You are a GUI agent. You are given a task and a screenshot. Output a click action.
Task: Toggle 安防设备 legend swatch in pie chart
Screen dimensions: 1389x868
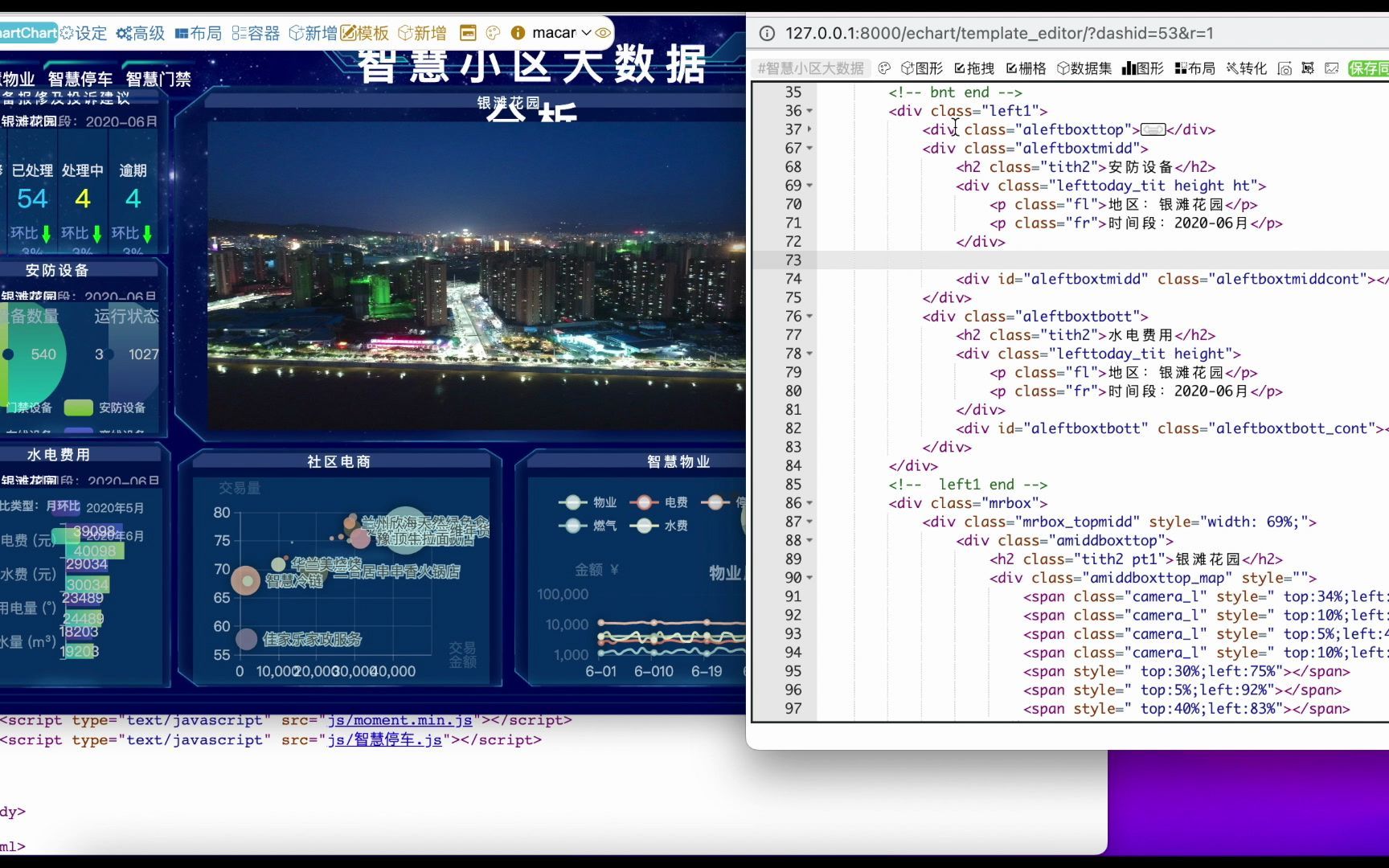[x=79, y=407]
